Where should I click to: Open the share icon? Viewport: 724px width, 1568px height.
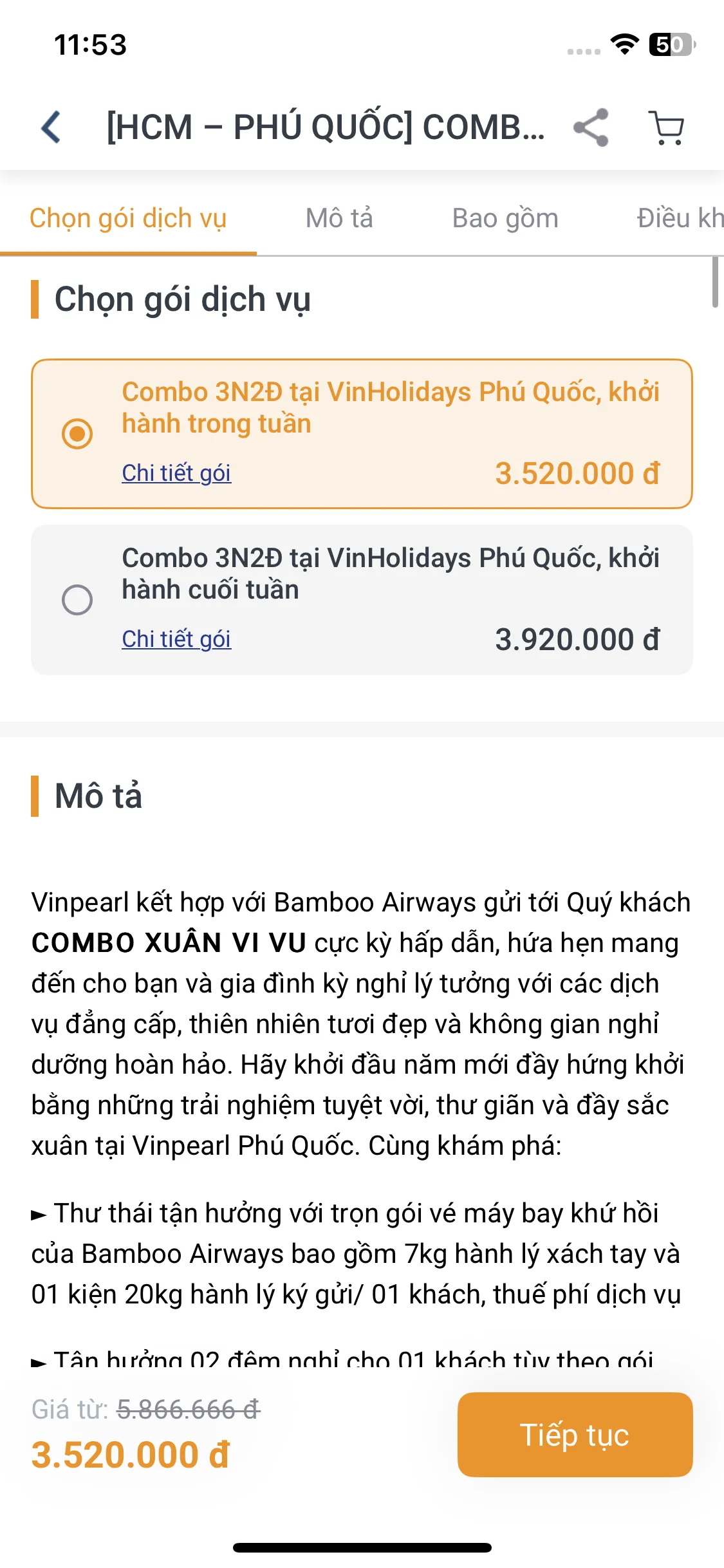click(591, 127)
